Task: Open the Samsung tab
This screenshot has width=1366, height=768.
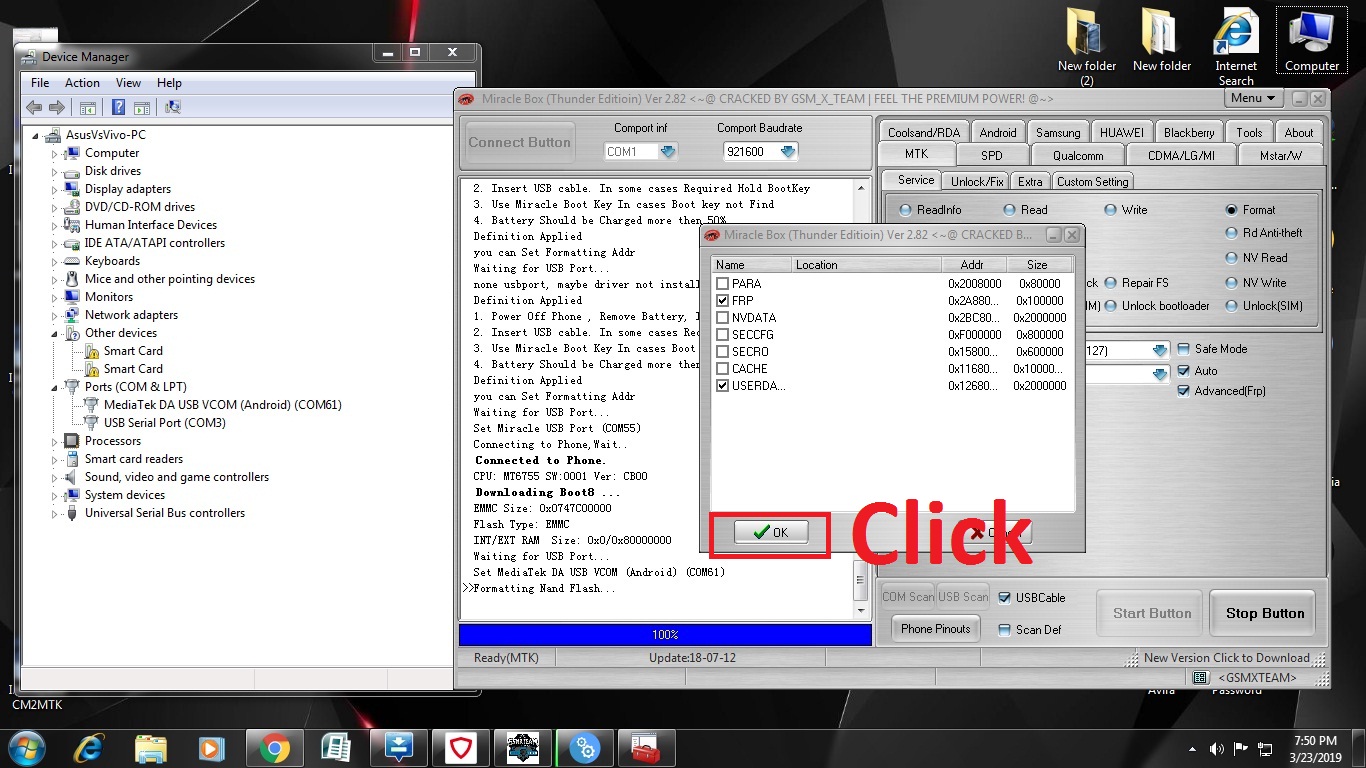Action: pos(1058,132)
